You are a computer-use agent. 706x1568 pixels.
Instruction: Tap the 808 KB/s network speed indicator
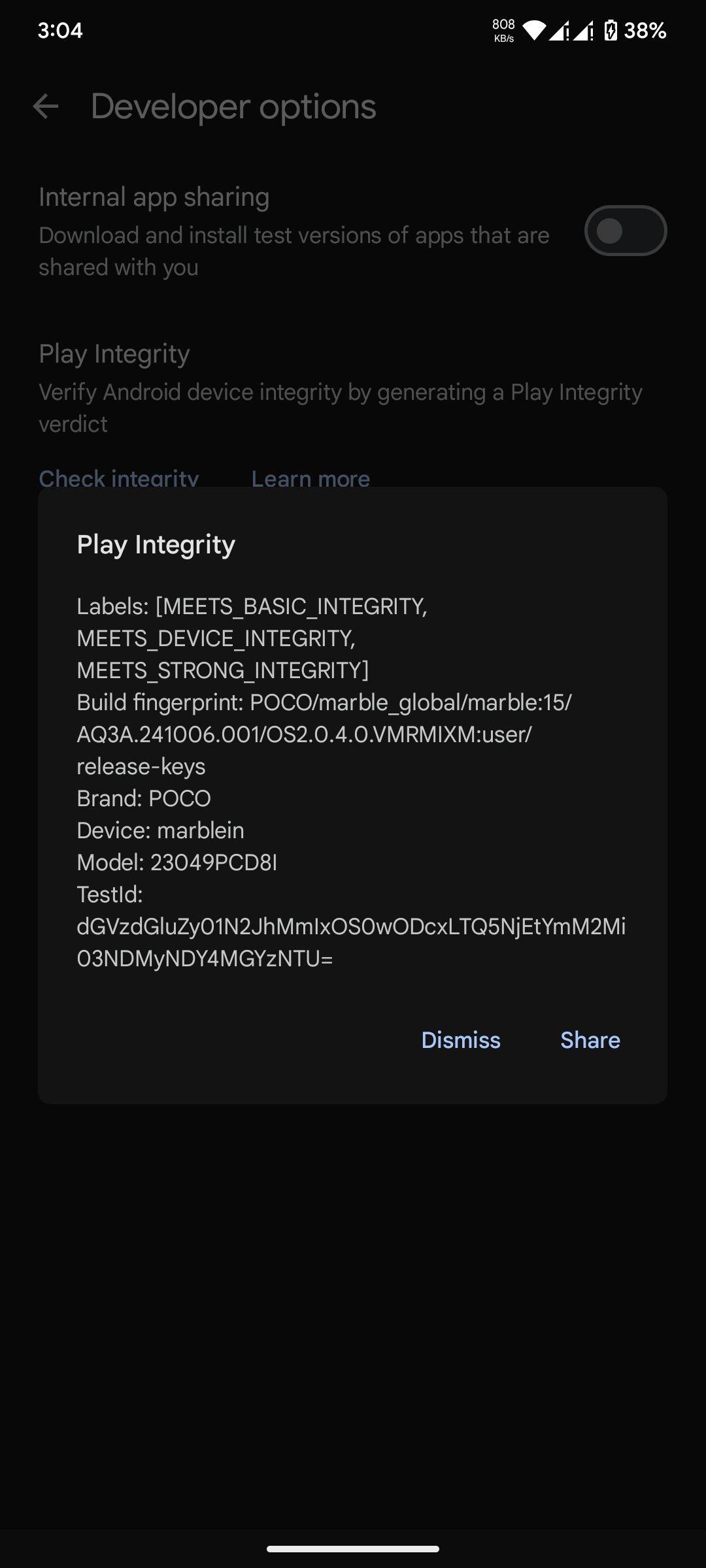pyautogui.click(x=503, y=31)
